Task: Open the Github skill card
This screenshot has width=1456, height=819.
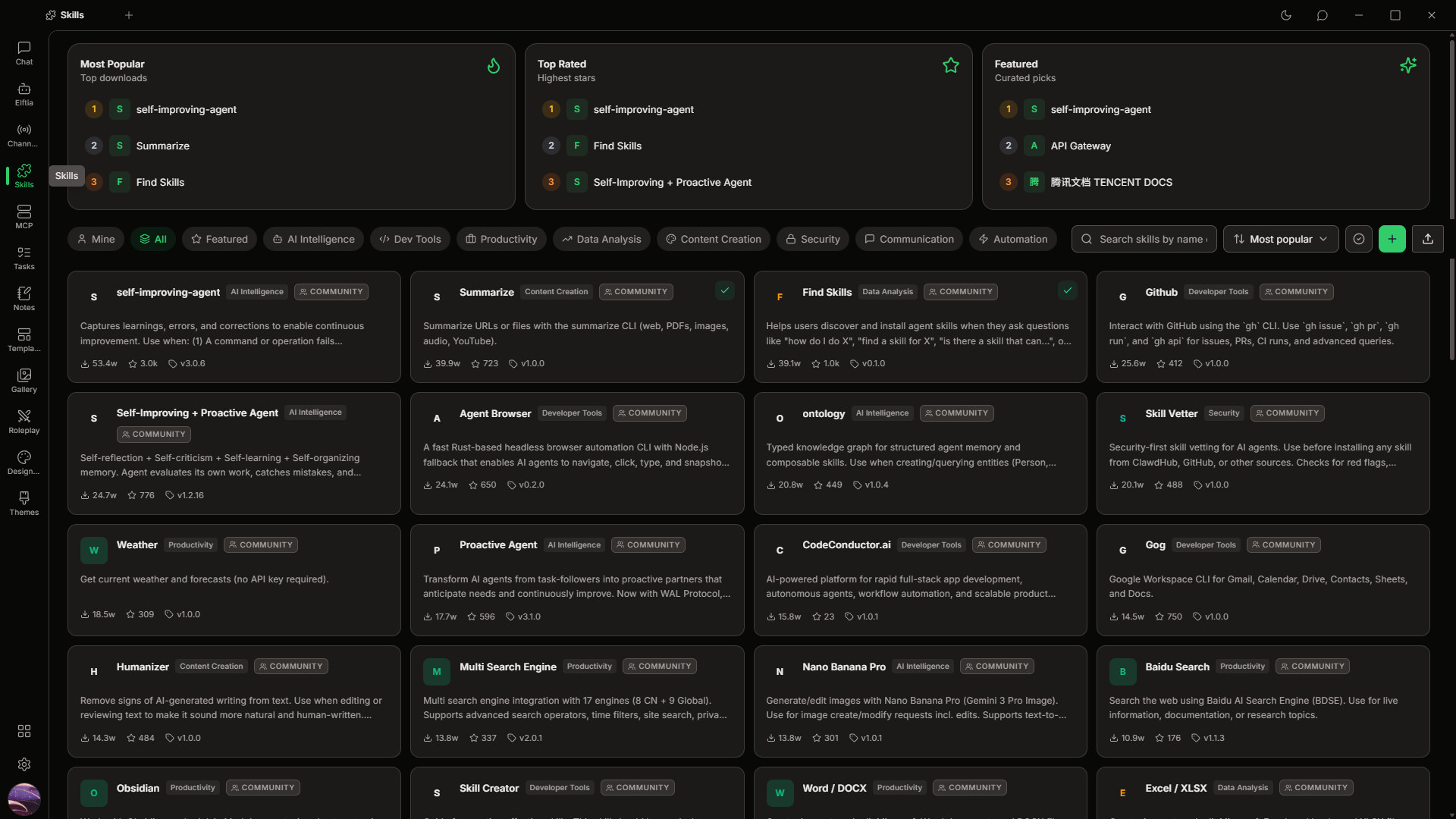Action: (x=1263, y=327)
